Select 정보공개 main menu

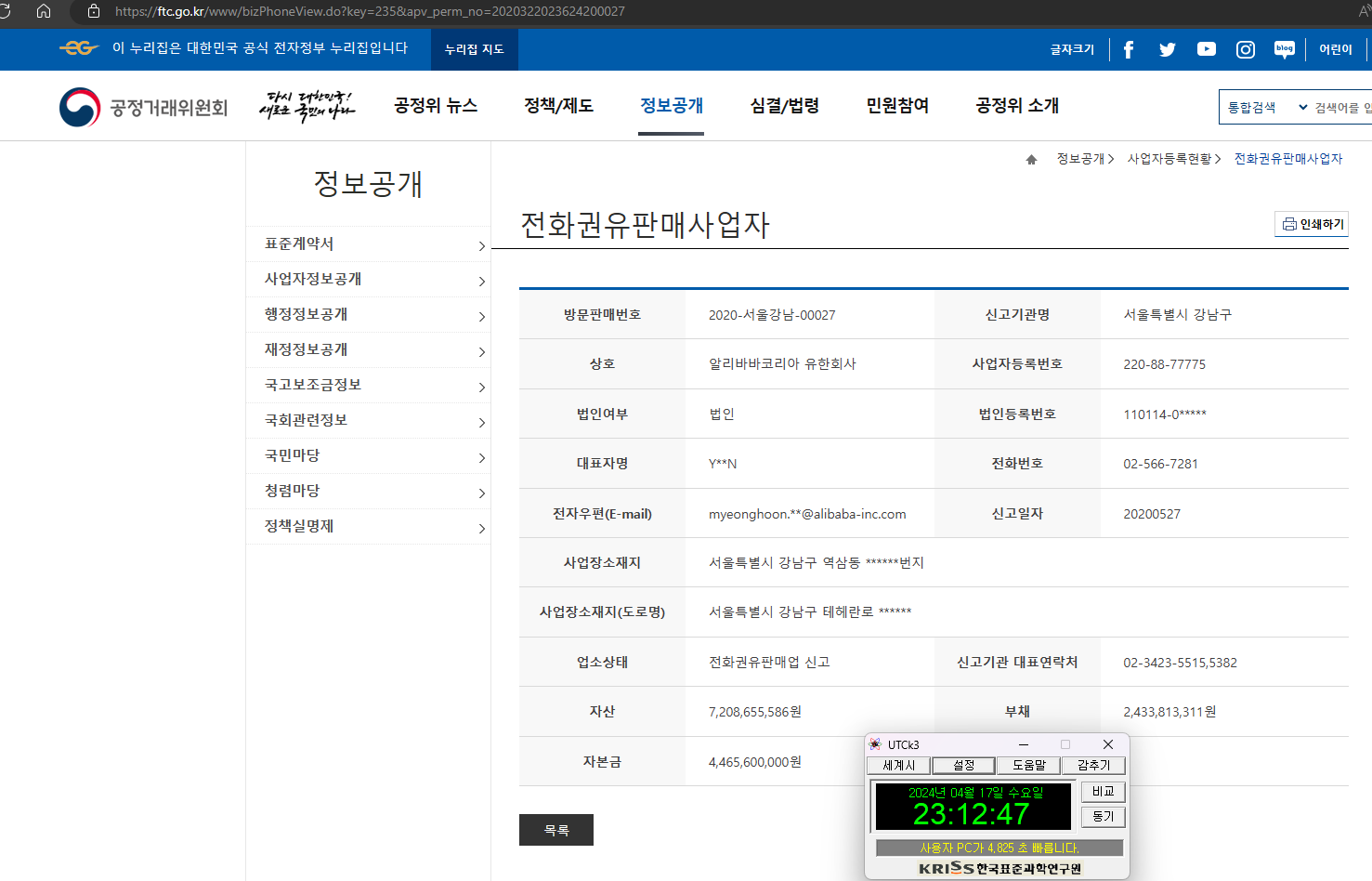tap(672, 106)
